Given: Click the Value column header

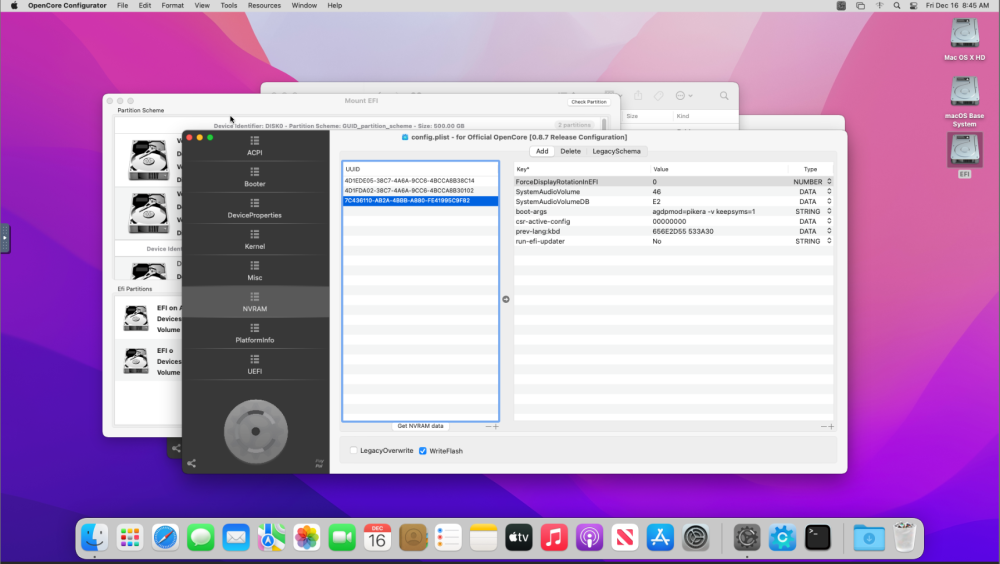Looking at the screenshot, I should pos(719,169).
